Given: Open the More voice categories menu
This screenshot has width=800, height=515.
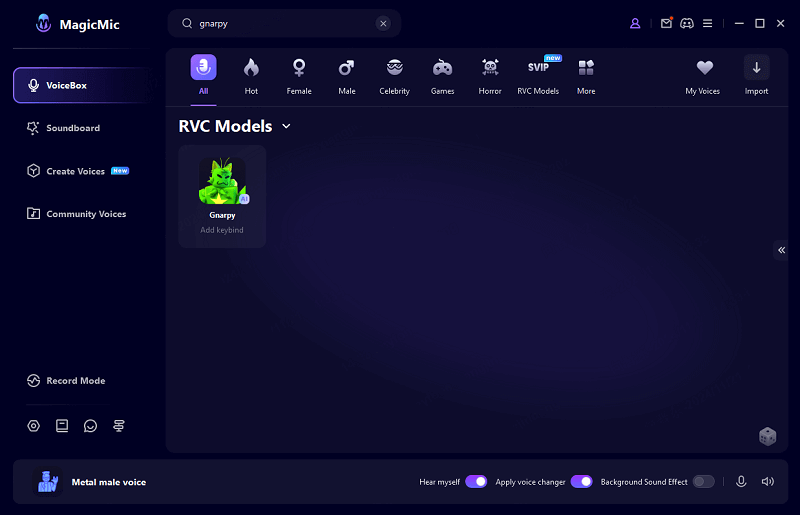Looking at the screenshot, I should click(586, 76).
